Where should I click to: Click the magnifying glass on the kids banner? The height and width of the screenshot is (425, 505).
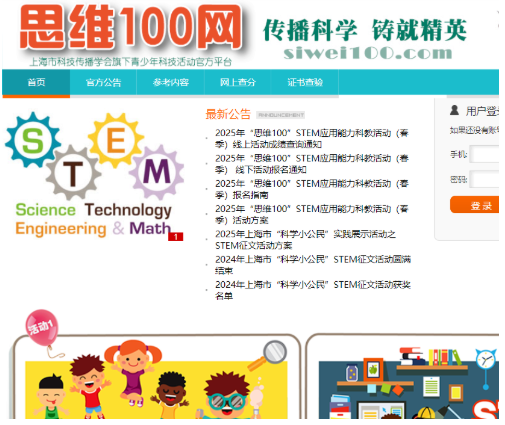point(269,355)
